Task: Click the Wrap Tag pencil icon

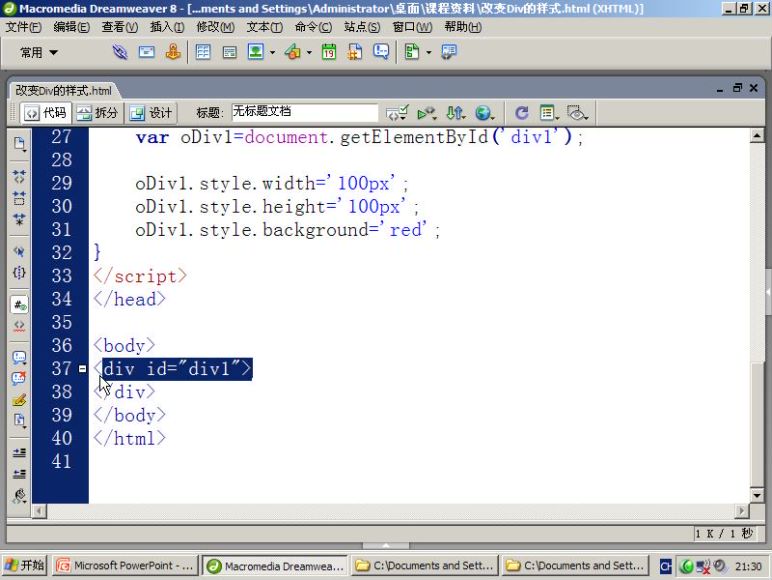Action: (19, 400)
